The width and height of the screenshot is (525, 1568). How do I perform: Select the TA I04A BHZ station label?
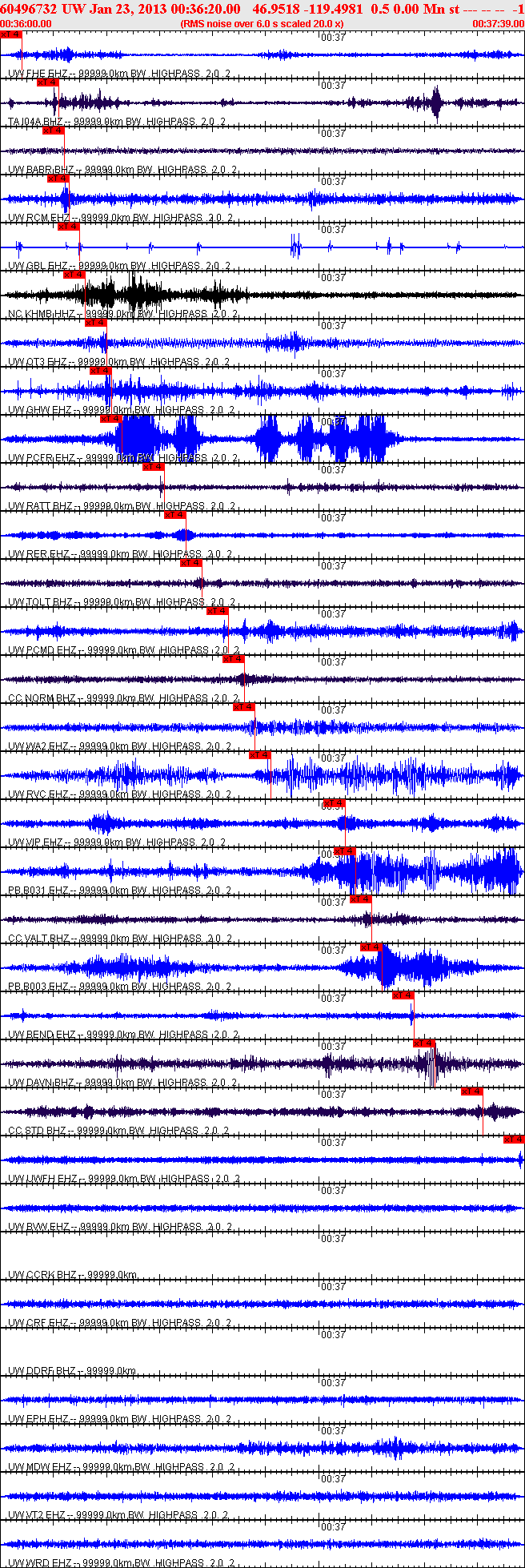click(x=35, y=122)
